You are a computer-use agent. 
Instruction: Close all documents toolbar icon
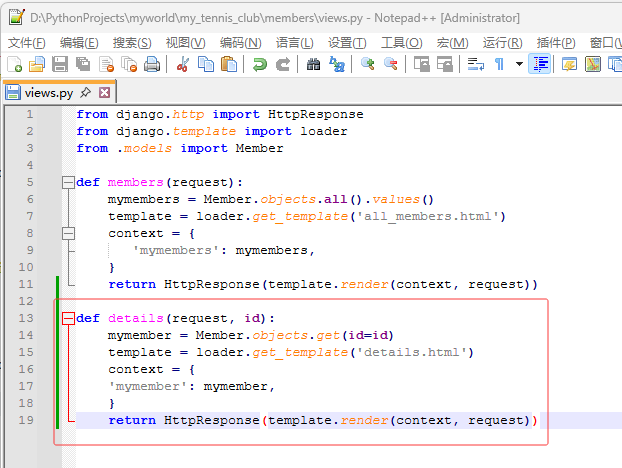click(129, 64)
